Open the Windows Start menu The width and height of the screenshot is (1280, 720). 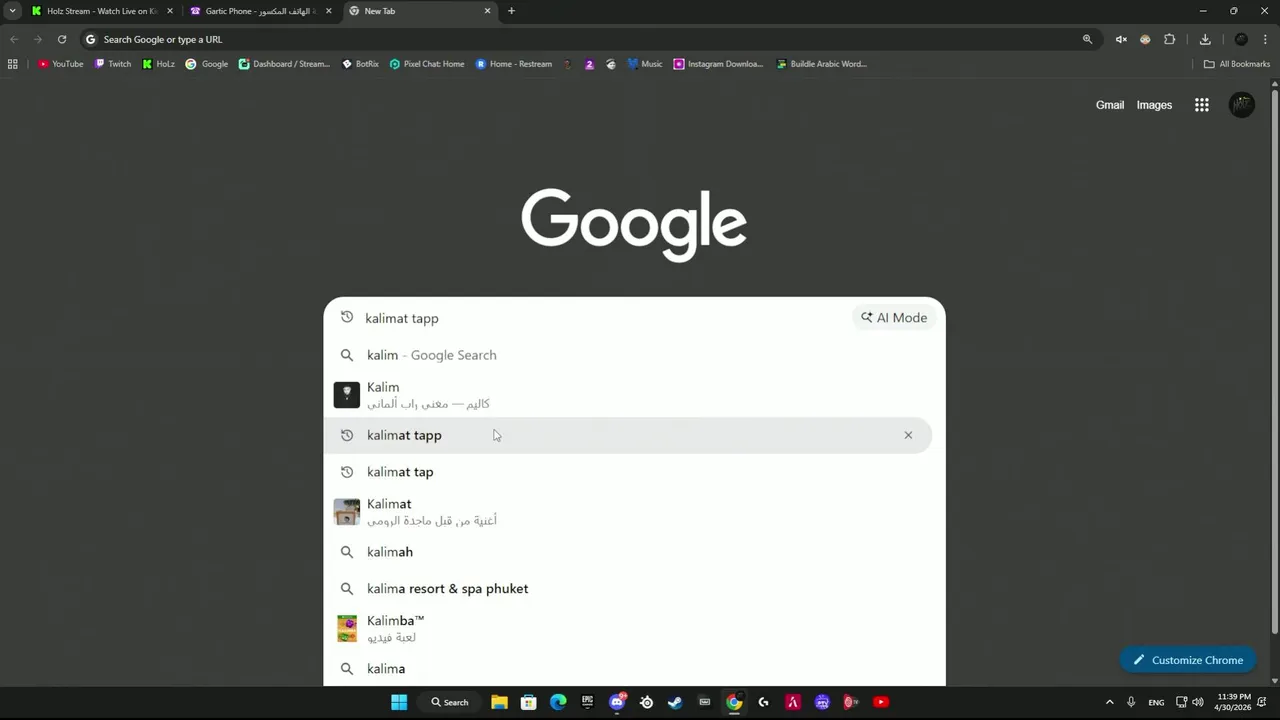399,702
